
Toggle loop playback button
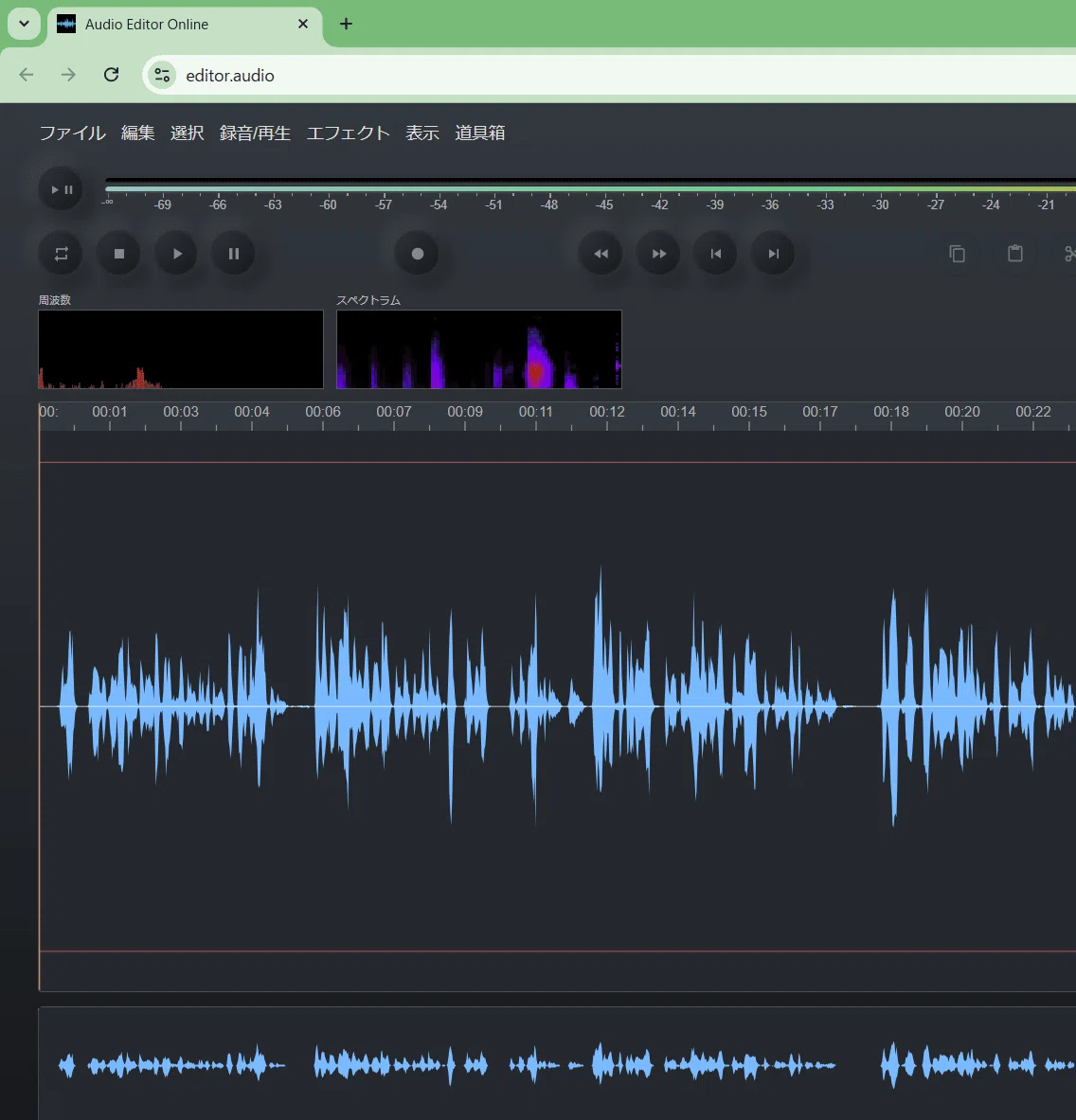tap(61, 254)
